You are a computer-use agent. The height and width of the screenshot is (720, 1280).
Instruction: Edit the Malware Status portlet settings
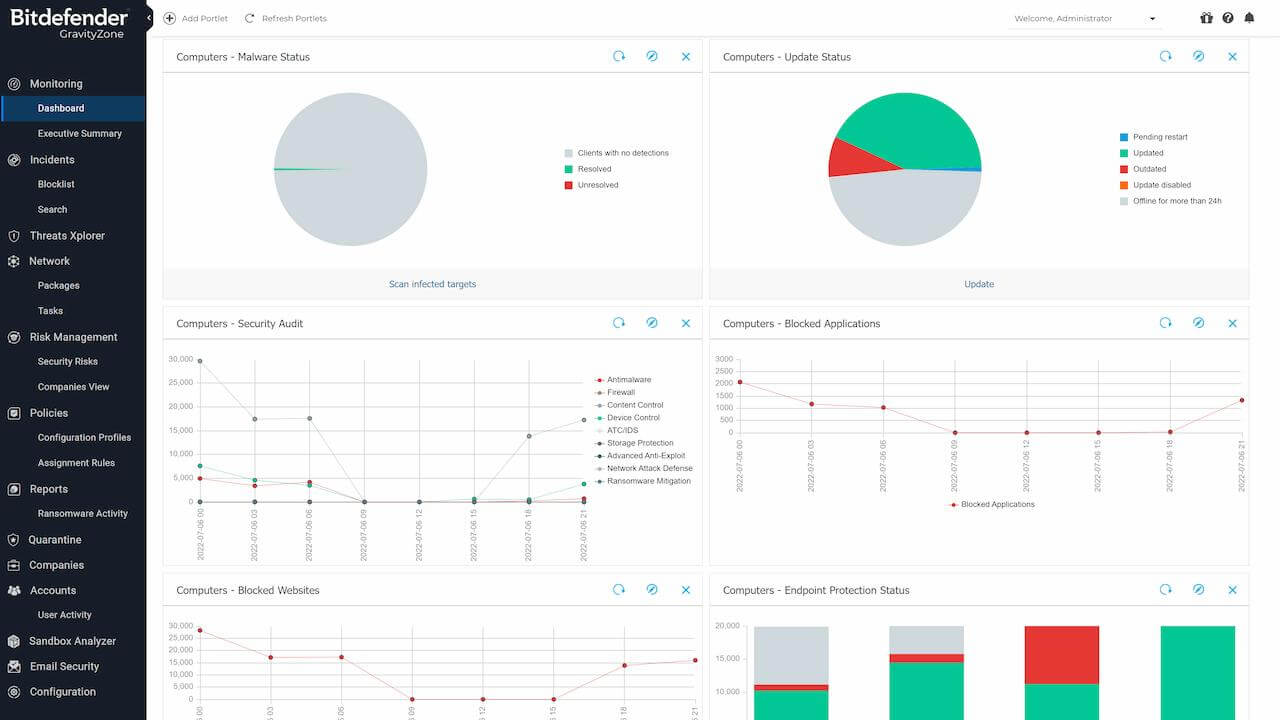(x=652, y=57)
